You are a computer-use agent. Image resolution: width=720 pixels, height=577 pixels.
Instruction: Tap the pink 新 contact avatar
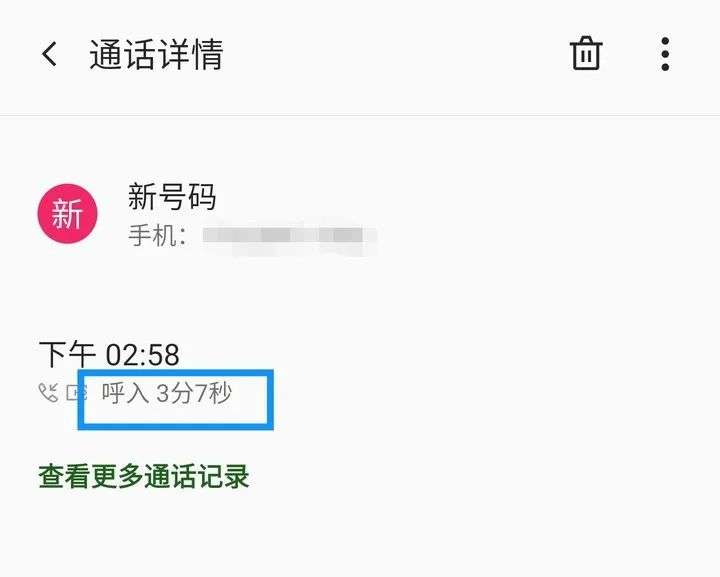tap(68, 213)
